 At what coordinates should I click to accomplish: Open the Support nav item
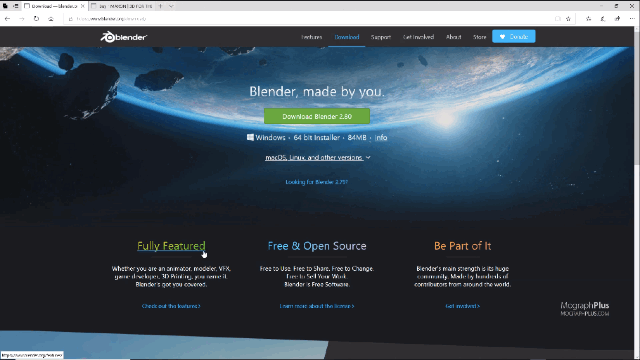381,37
